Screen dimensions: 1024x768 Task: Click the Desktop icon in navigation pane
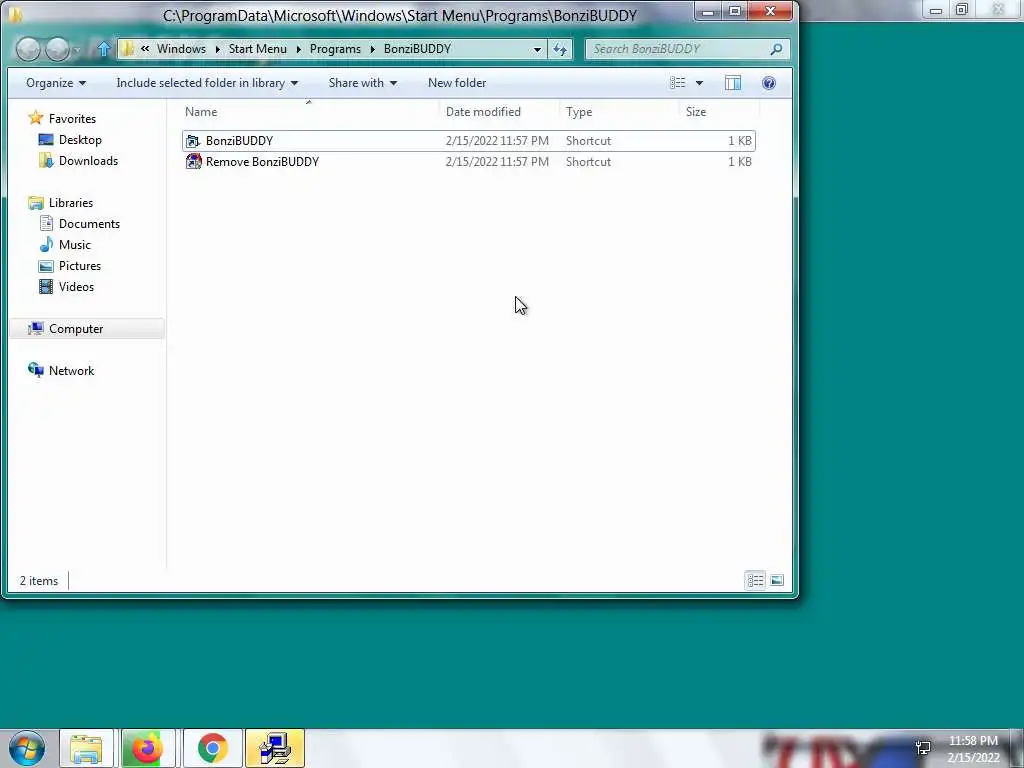pos(46,140)
